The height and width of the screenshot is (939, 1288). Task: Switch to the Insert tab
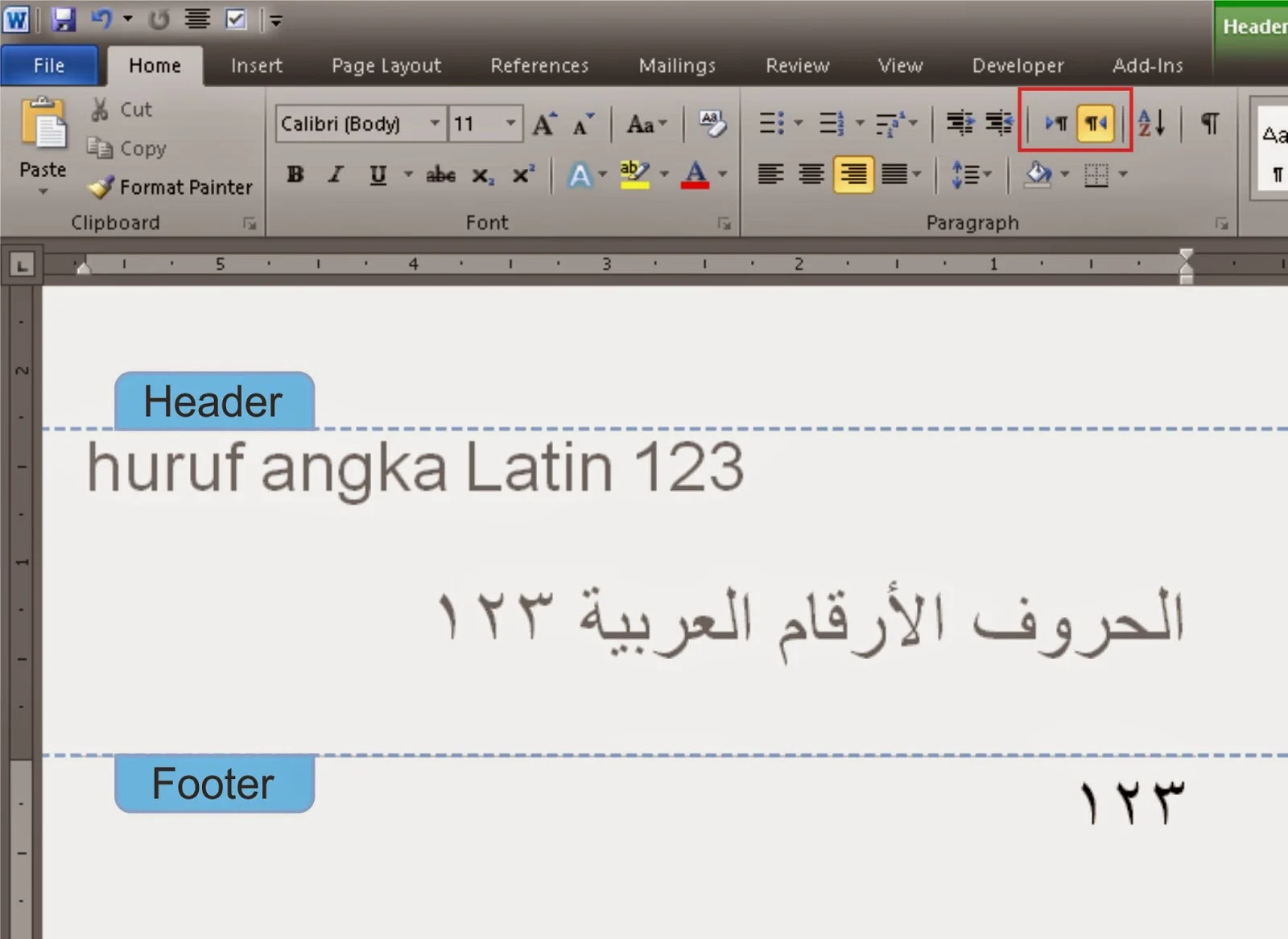tap(257, 65)
